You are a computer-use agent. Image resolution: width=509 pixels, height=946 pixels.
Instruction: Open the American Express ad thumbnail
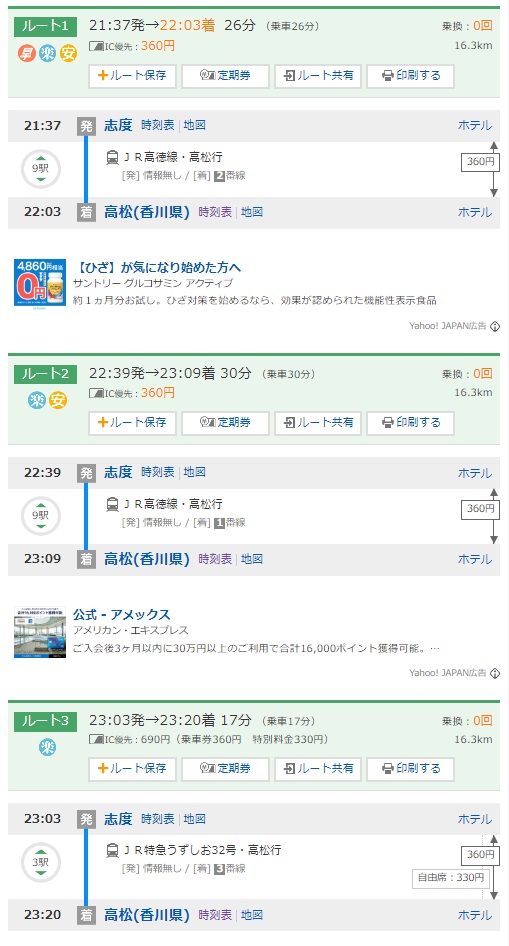coord(40,632)
